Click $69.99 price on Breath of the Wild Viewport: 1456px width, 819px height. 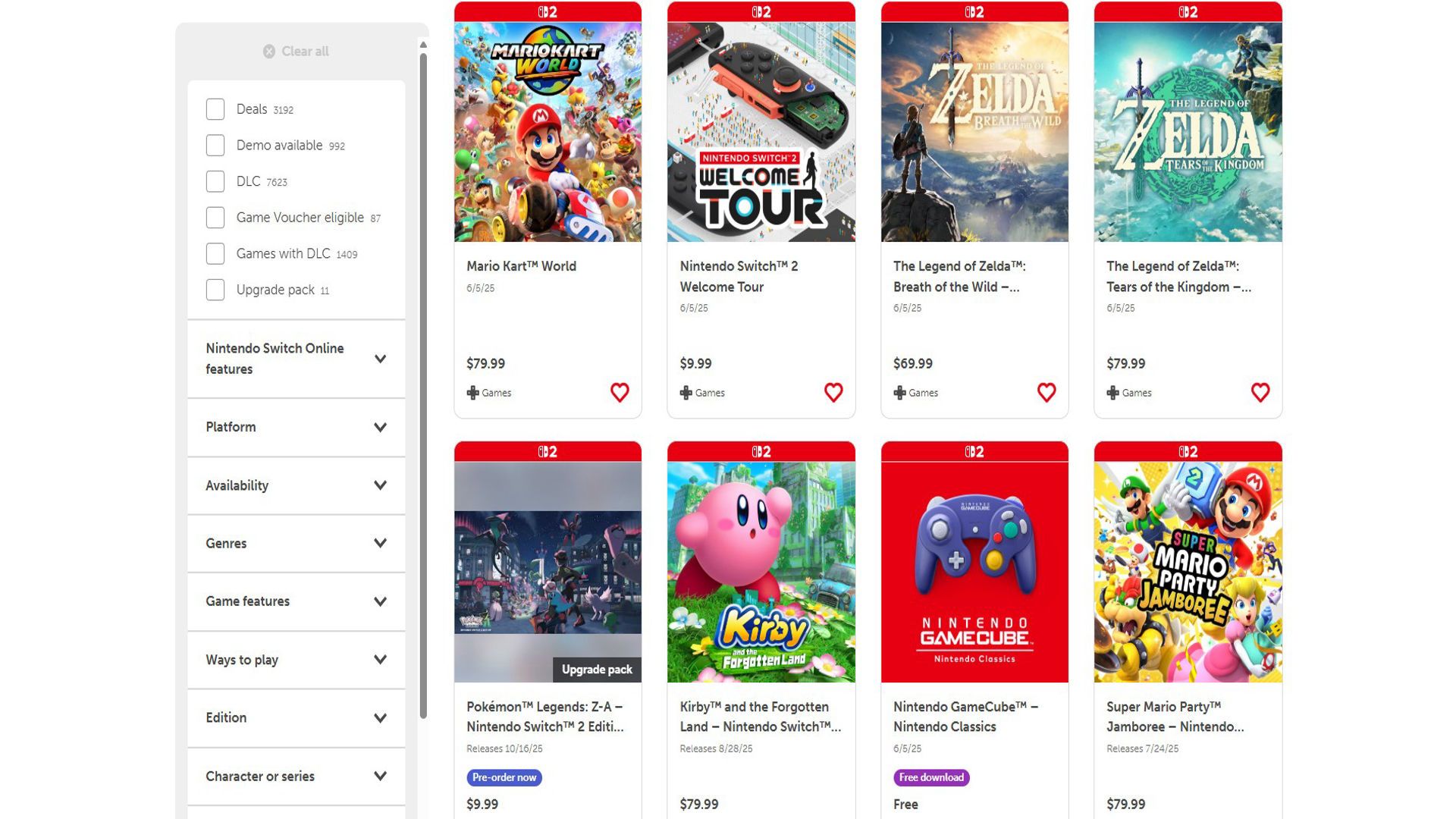pyautogui.click(x=913, y=363)
